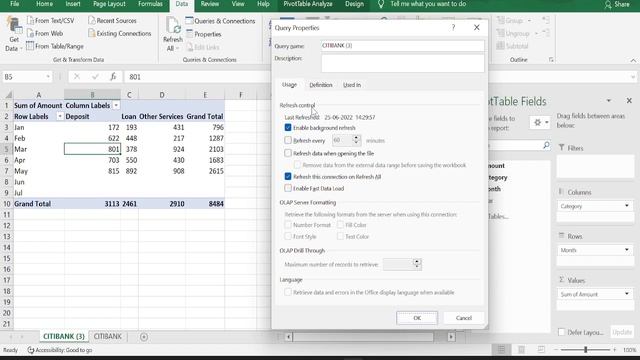Click the zoom in plus button
Viewport: 640px width, 360px height.
pos(614,350)
